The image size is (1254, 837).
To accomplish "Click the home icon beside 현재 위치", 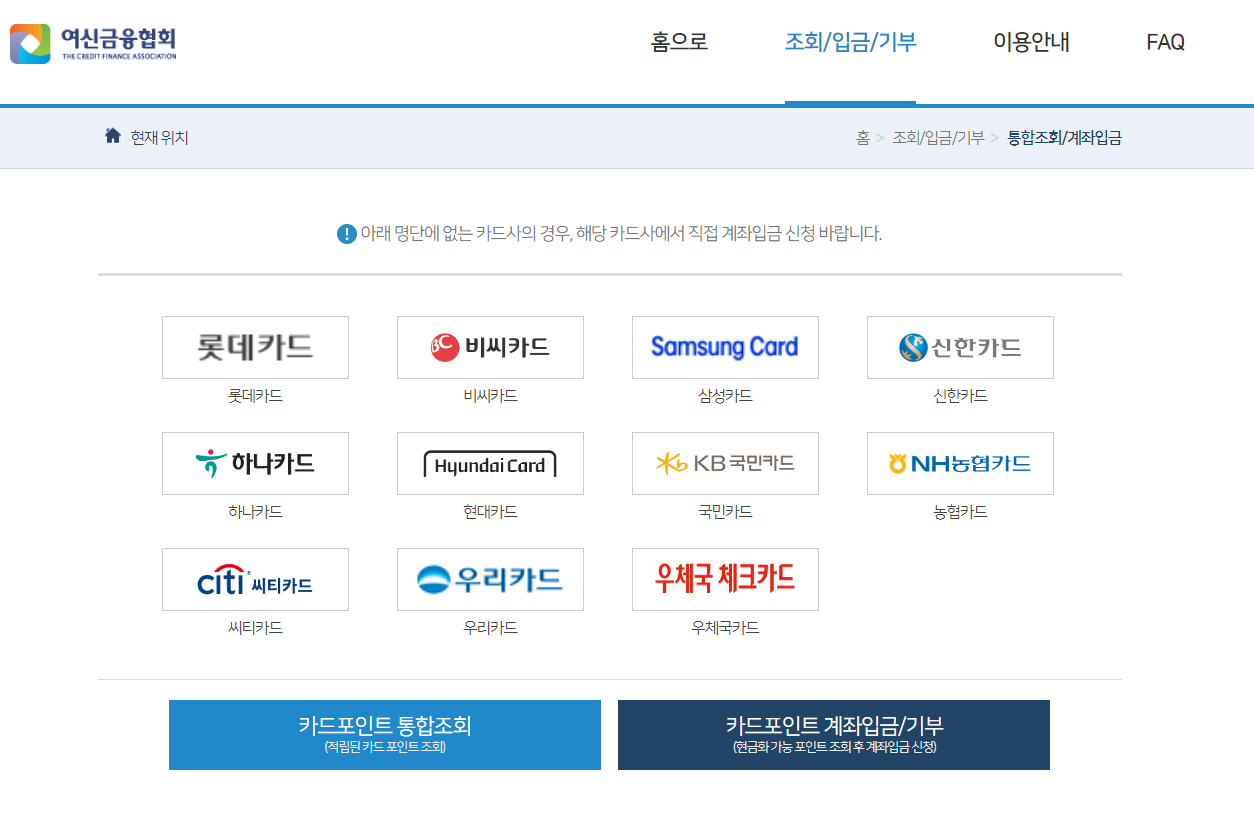I will pyautogui.click(x=113, y=136).
